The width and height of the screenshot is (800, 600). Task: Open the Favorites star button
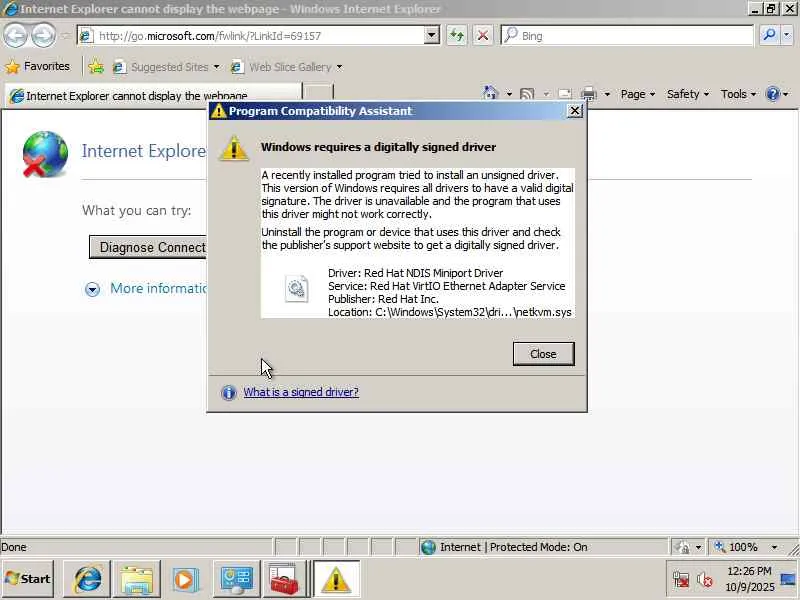(x=37, y=66)
